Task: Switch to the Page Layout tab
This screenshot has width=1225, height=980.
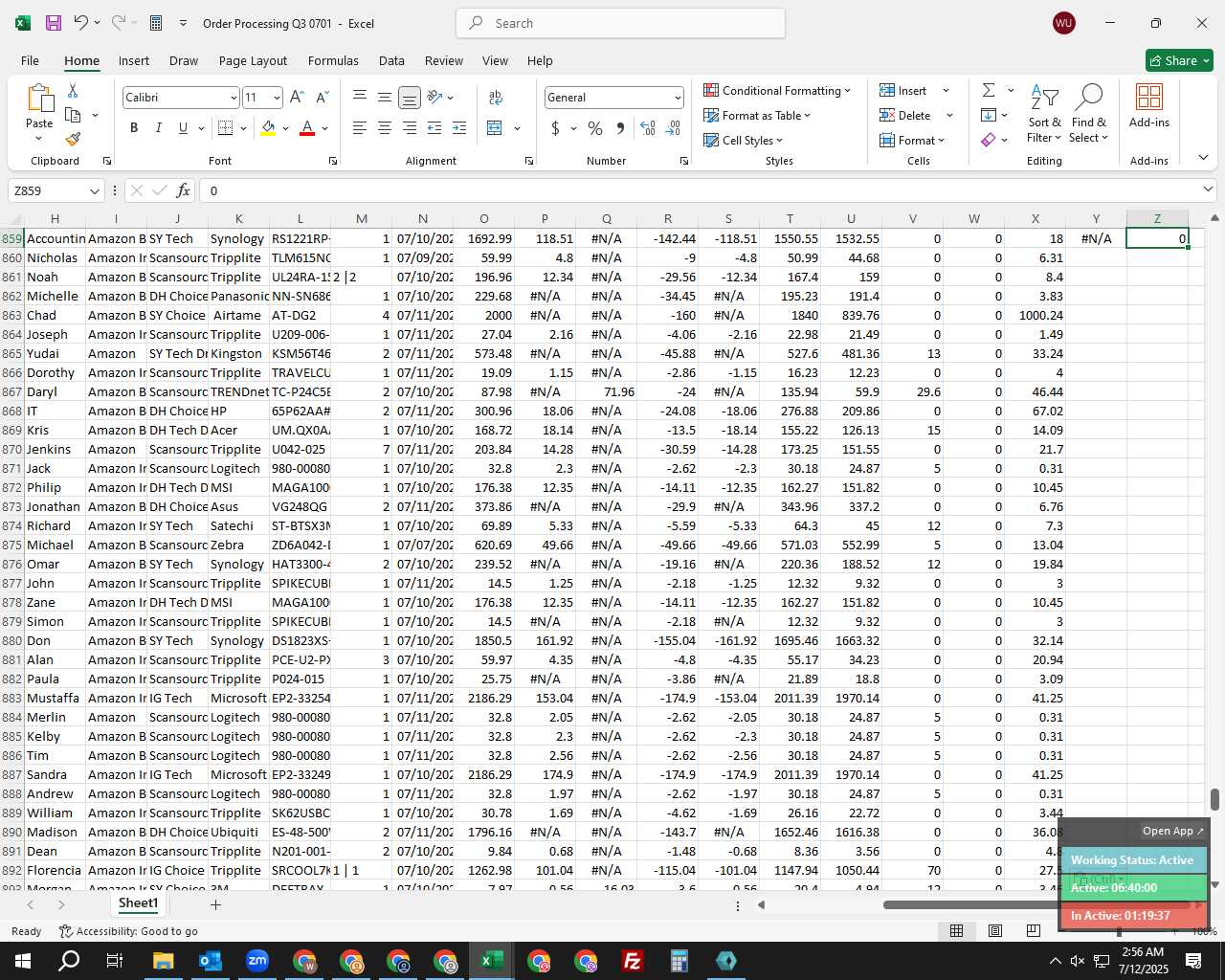Action: (x=253, y=60)
